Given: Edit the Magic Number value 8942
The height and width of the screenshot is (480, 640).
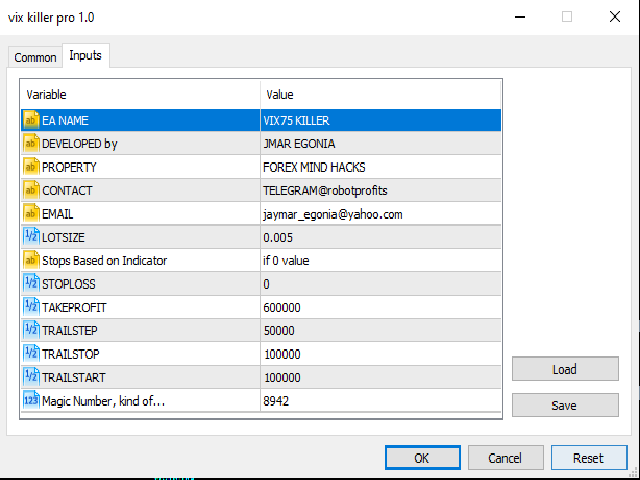Looking at the screenshot, I should click(380, 400).
